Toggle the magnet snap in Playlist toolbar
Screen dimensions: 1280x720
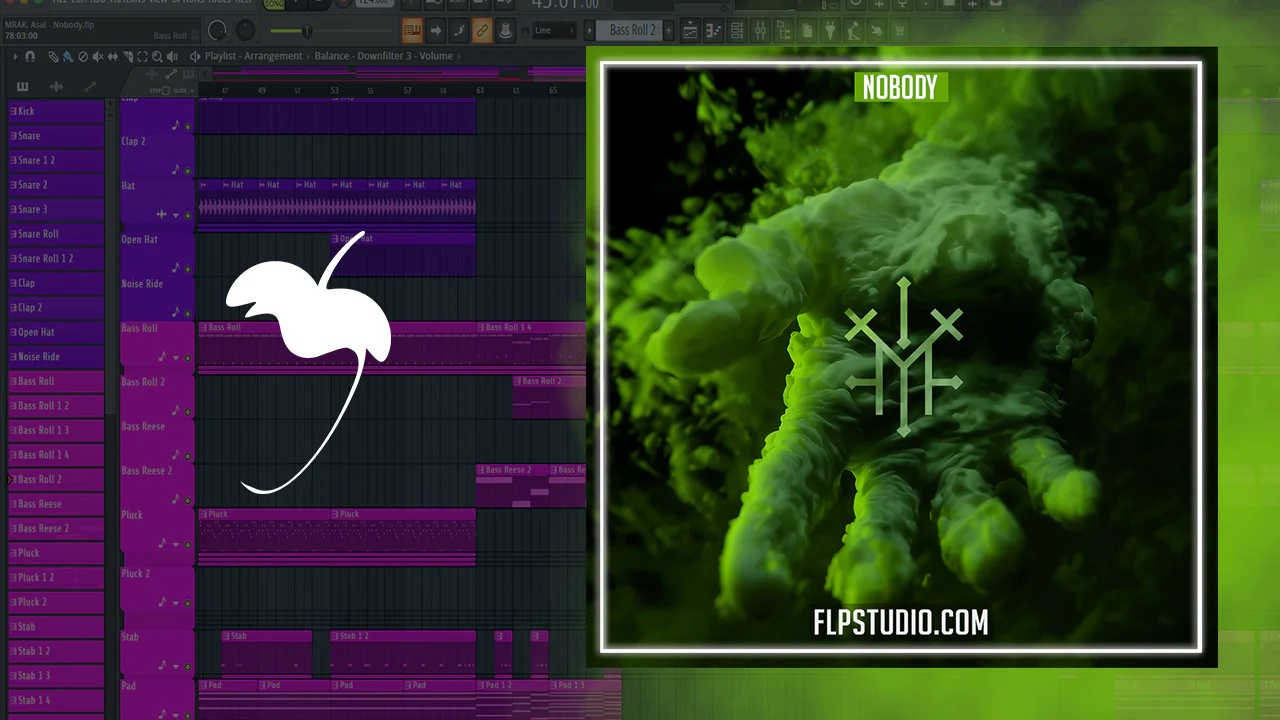point(30,57)
